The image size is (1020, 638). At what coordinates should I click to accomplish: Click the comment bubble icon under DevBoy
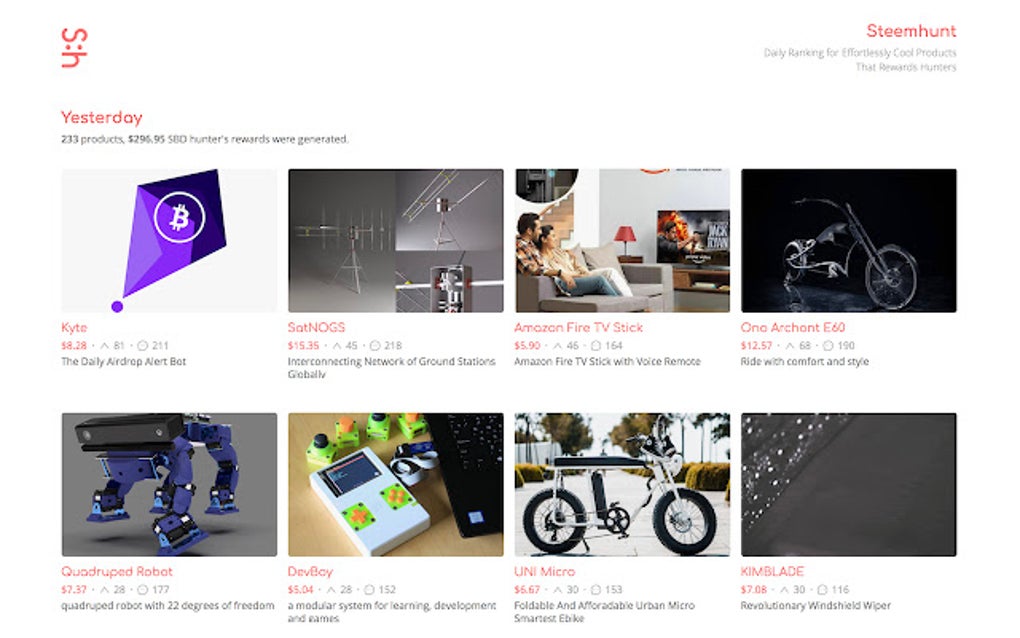pyautogui.click(x=369, y=589)
